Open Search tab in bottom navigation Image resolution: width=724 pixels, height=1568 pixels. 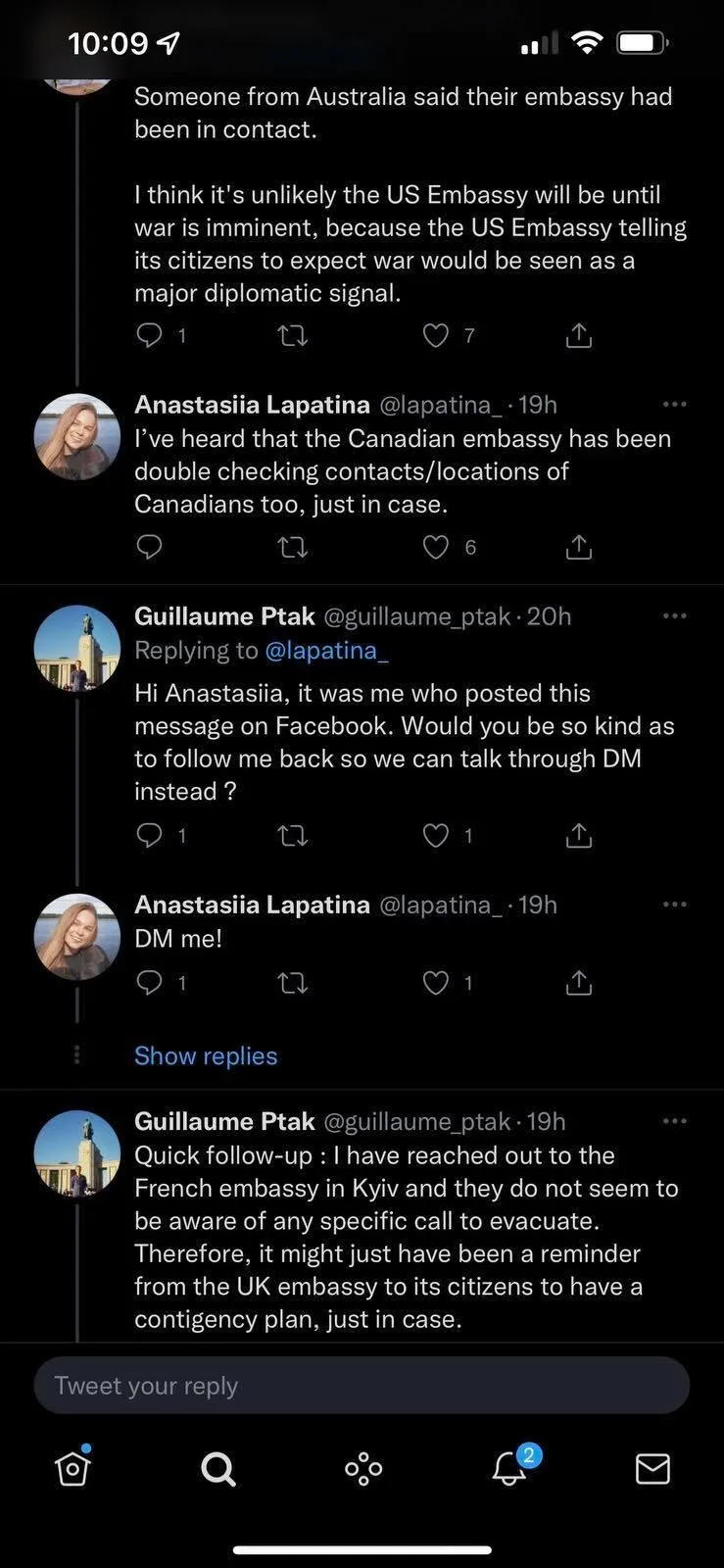pos(217,1468)
